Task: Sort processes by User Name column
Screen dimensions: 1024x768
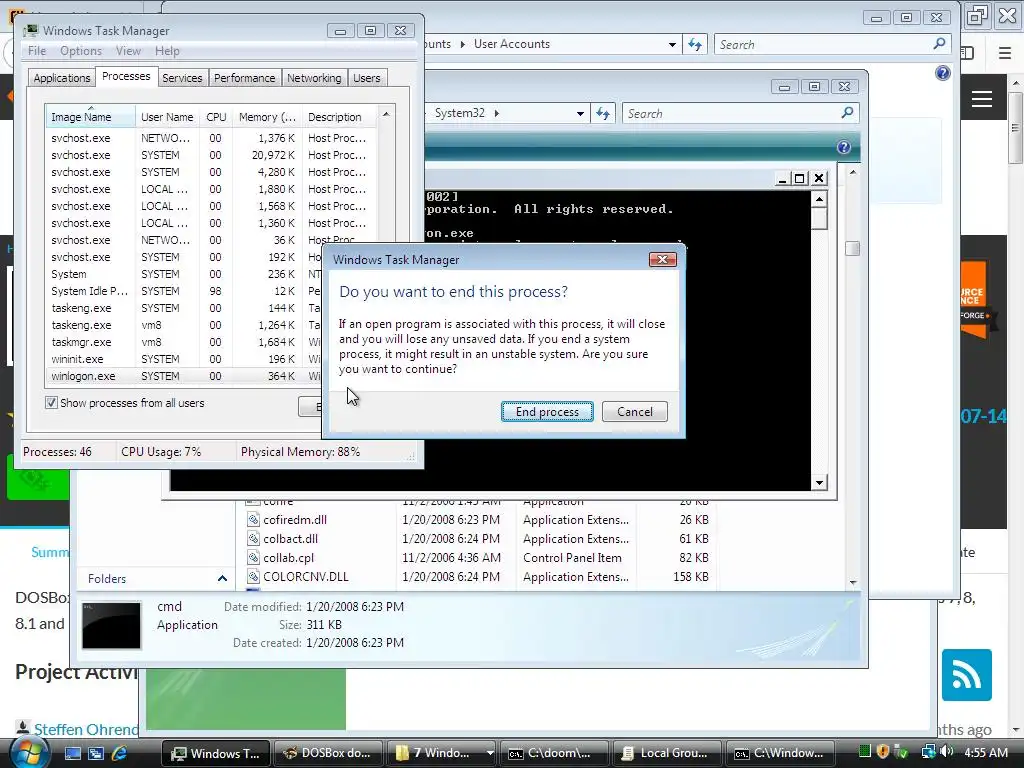Action: (x=167, y=117)
